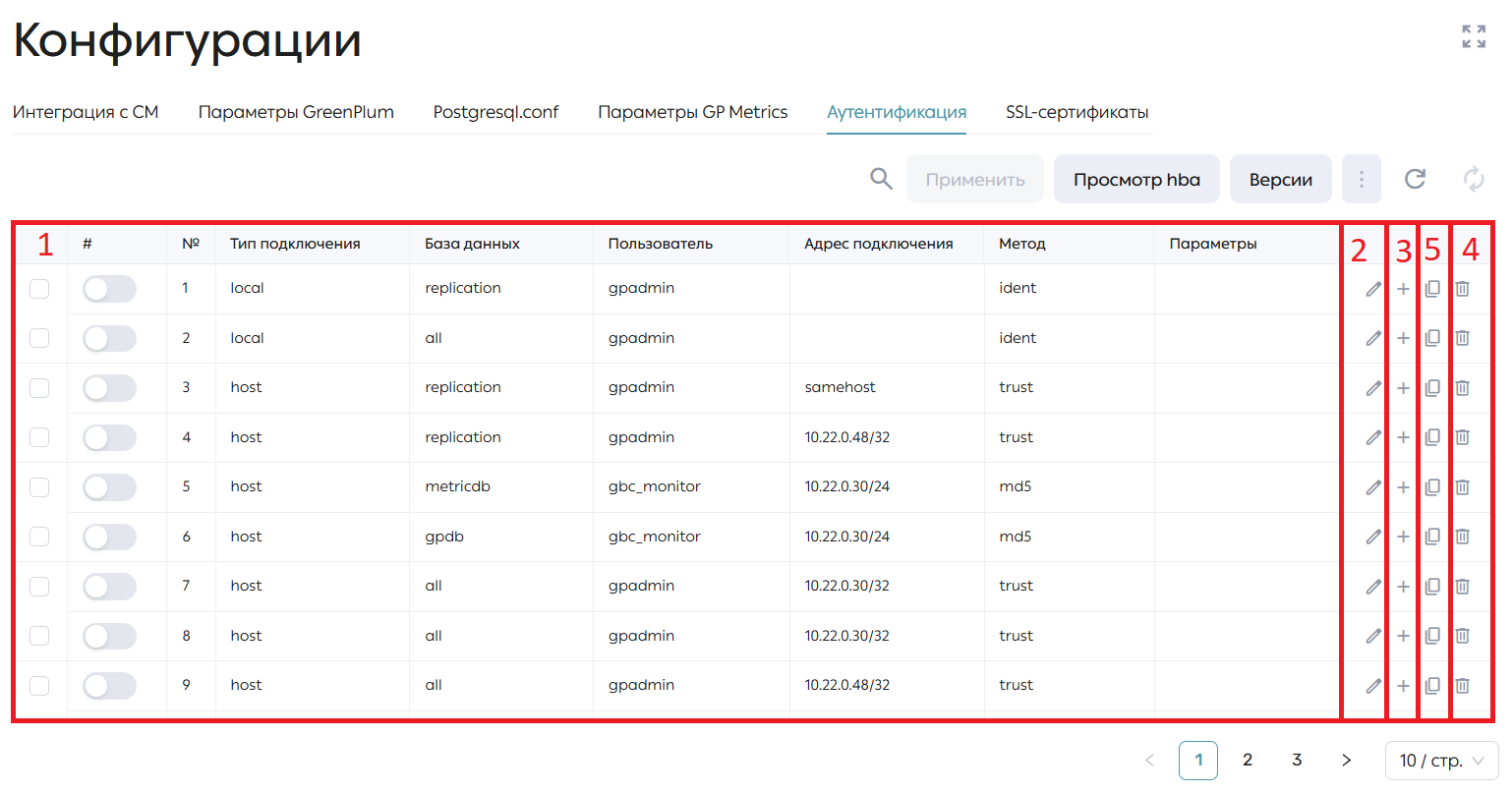The width and height of the screenshot is (1512, 793).
Task: Tick the checkbox in row 8
Action: click(39, 636)
